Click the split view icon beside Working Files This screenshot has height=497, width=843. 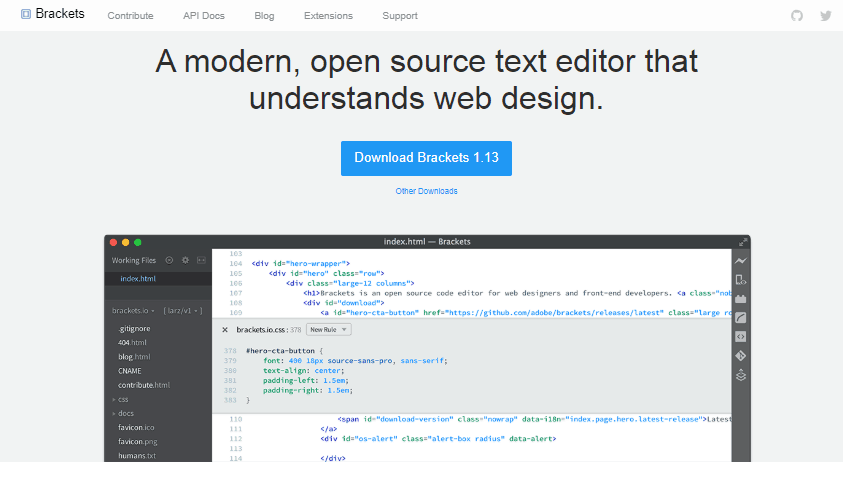pos(201,260)
